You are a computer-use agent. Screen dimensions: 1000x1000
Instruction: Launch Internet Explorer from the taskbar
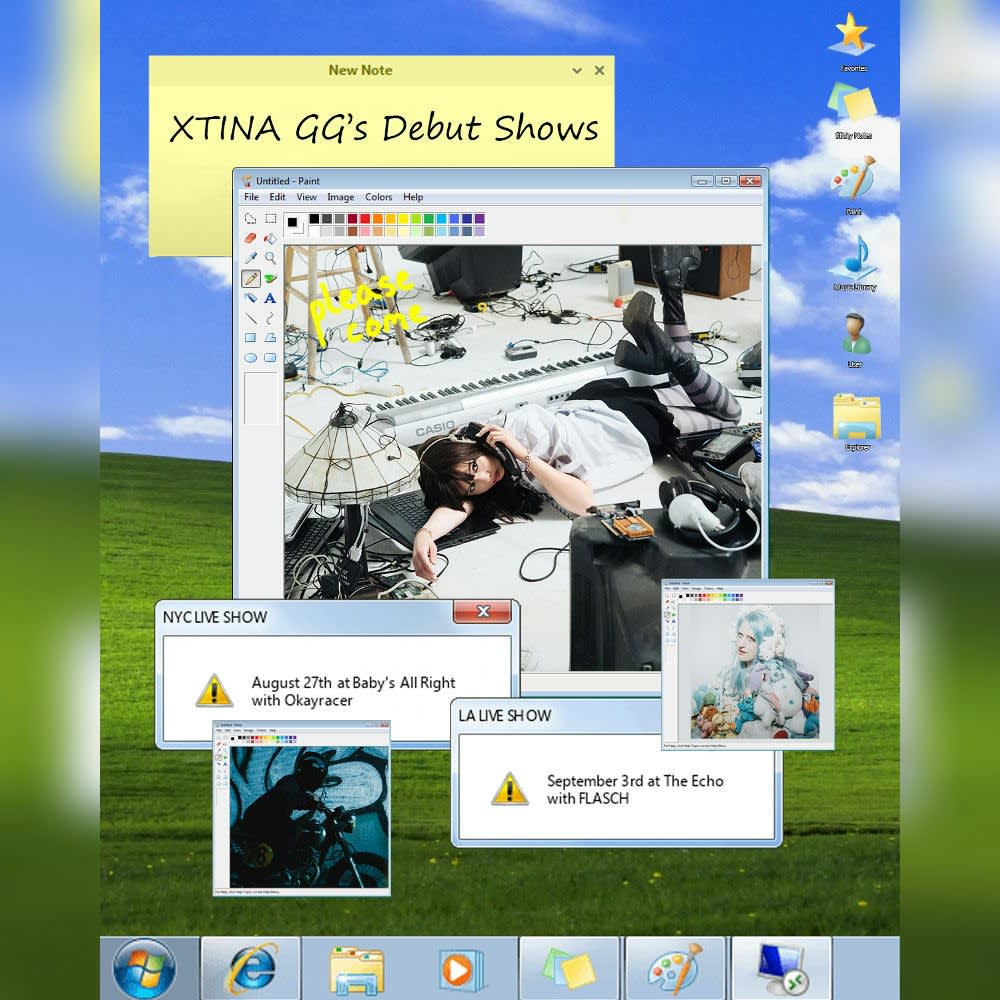[251, 969]
